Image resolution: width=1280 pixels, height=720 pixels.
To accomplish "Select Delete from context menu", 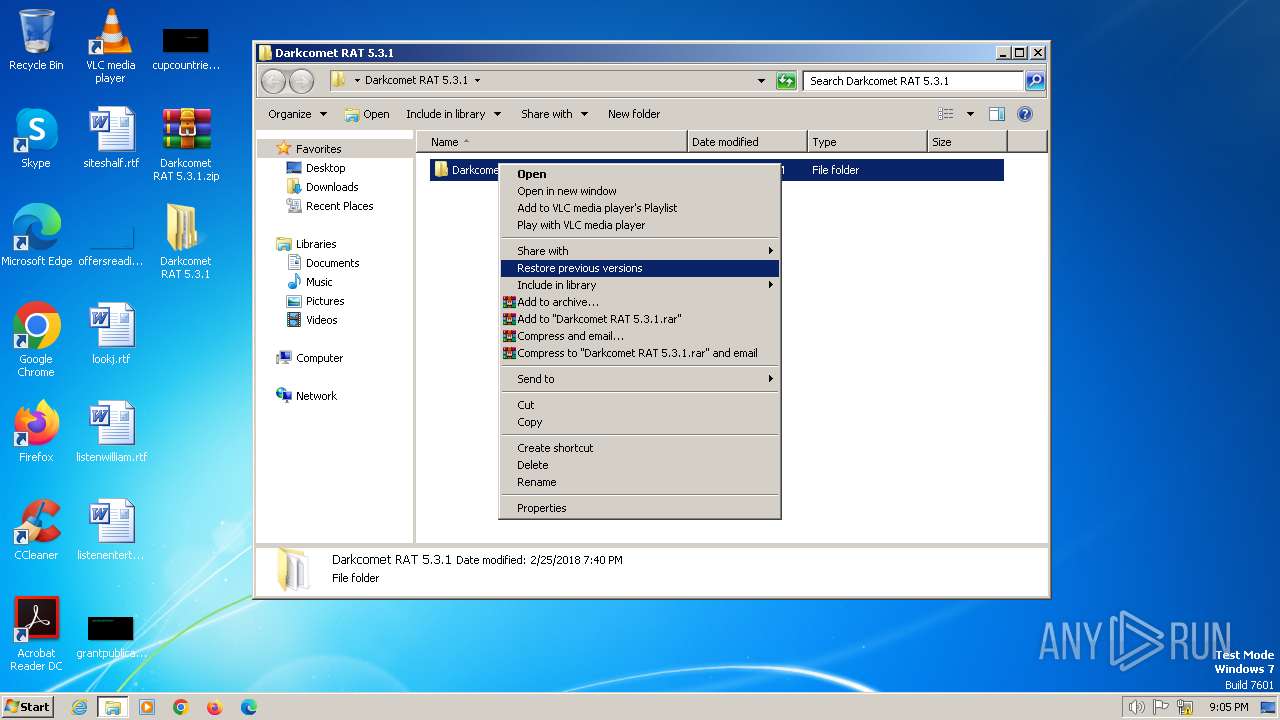I will coord(640,465).
